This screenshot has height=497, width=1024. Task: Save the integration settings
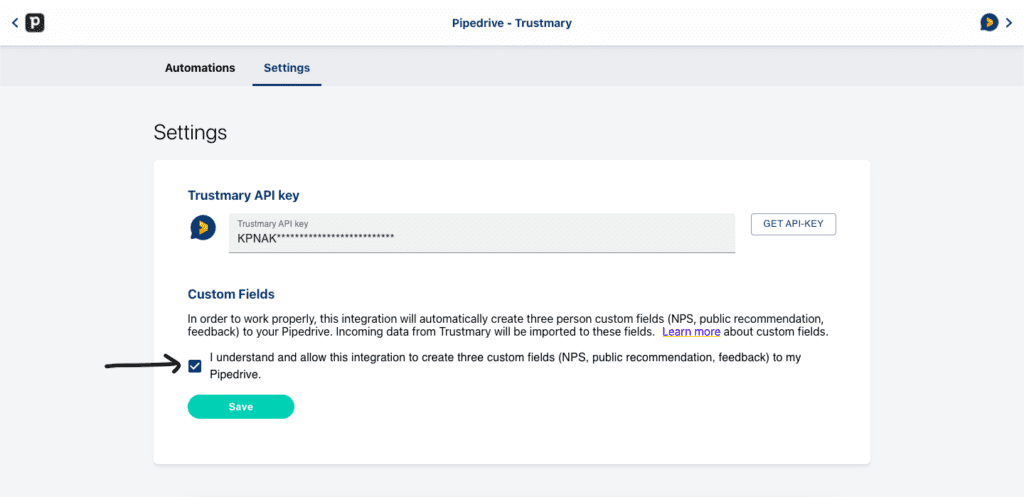[x=241, y=406]
